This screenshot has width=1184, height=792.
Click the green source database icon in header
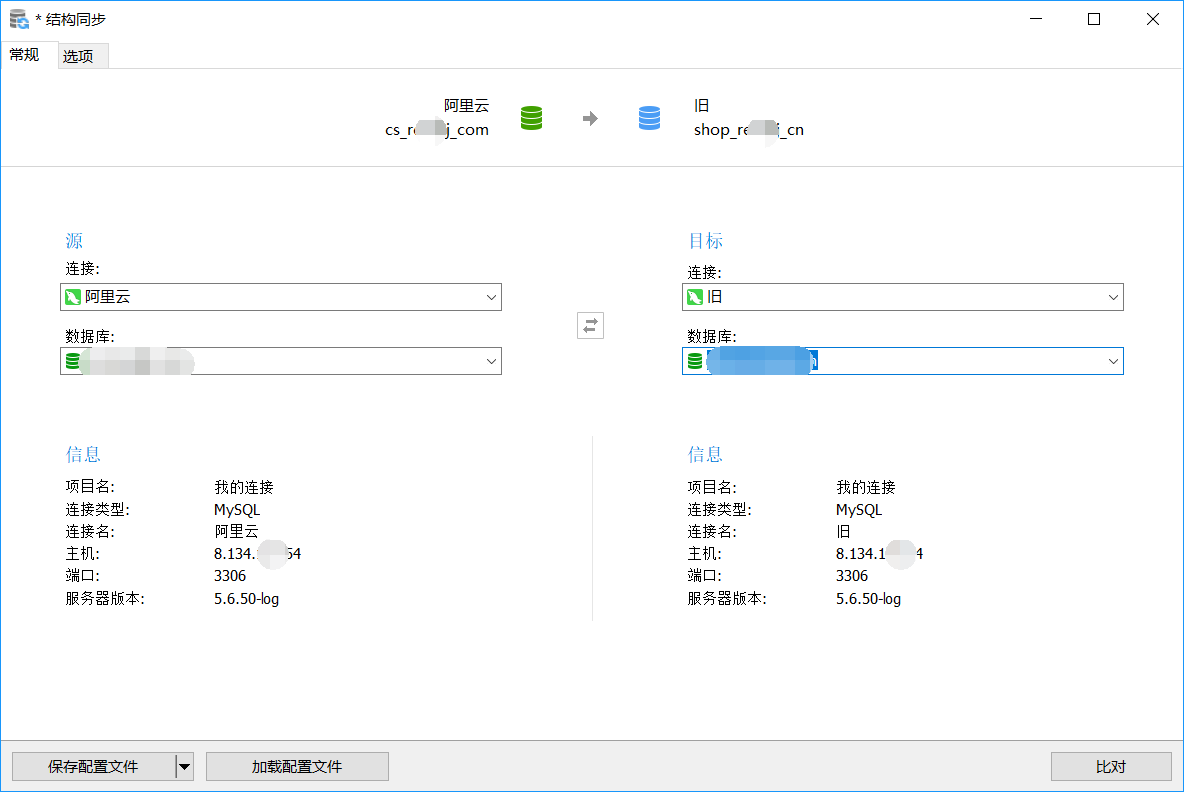[532, 118]
